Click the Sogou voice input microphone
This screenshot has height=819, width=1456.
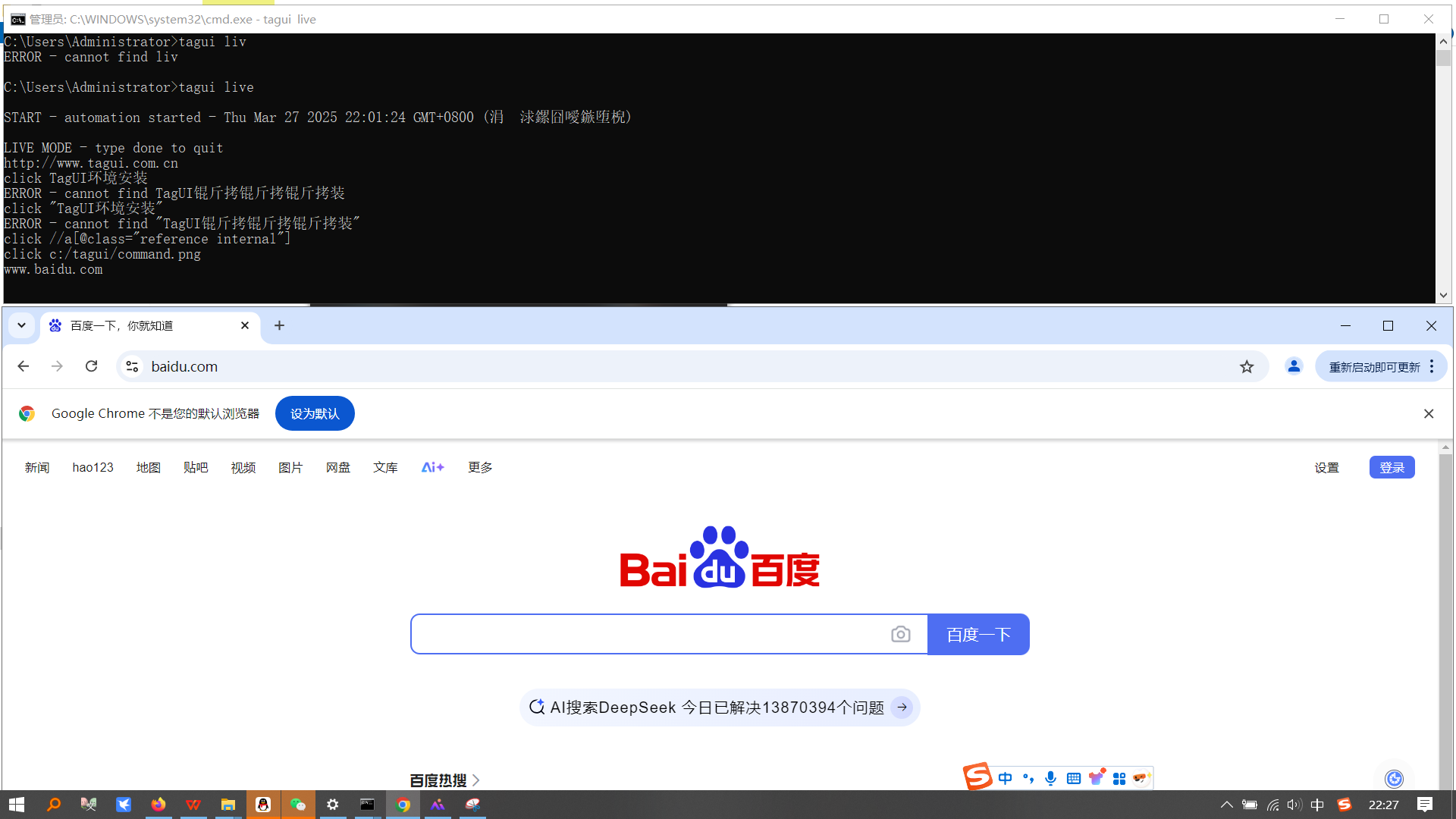click(x=1050, y=779)
